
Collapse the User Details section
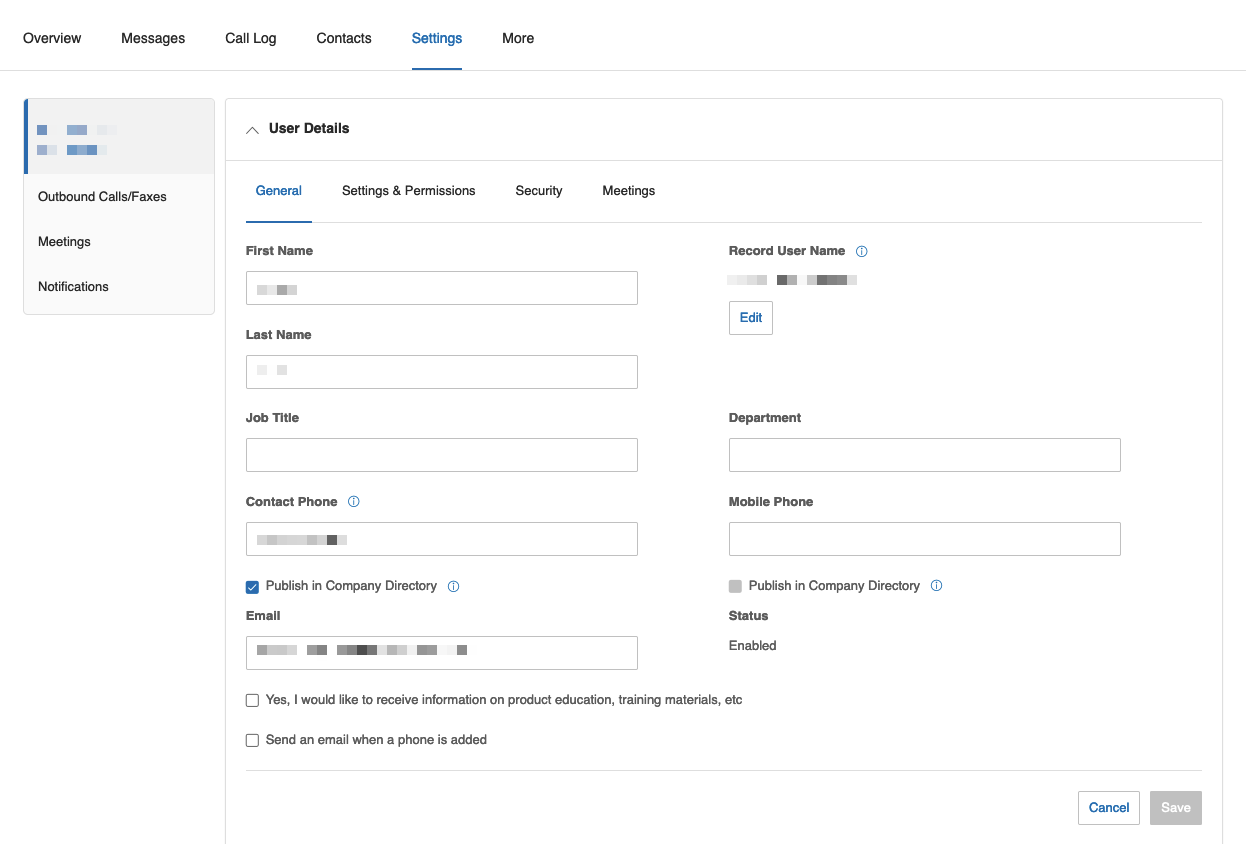(253, 129)
